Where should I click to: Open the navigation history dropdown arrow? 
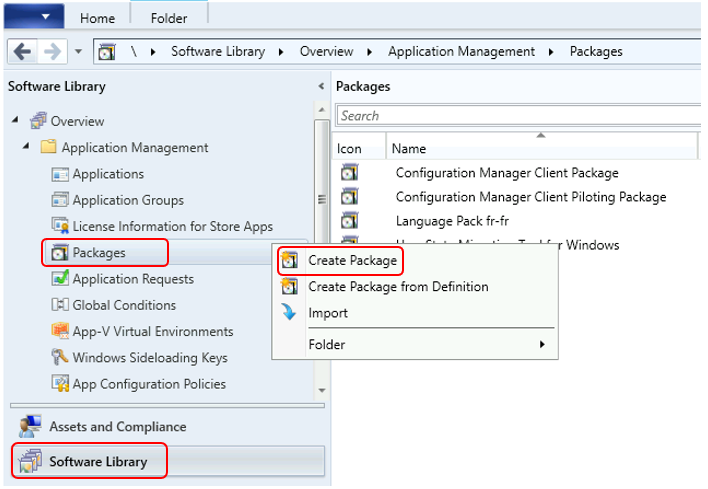click(x=78, y=51)
